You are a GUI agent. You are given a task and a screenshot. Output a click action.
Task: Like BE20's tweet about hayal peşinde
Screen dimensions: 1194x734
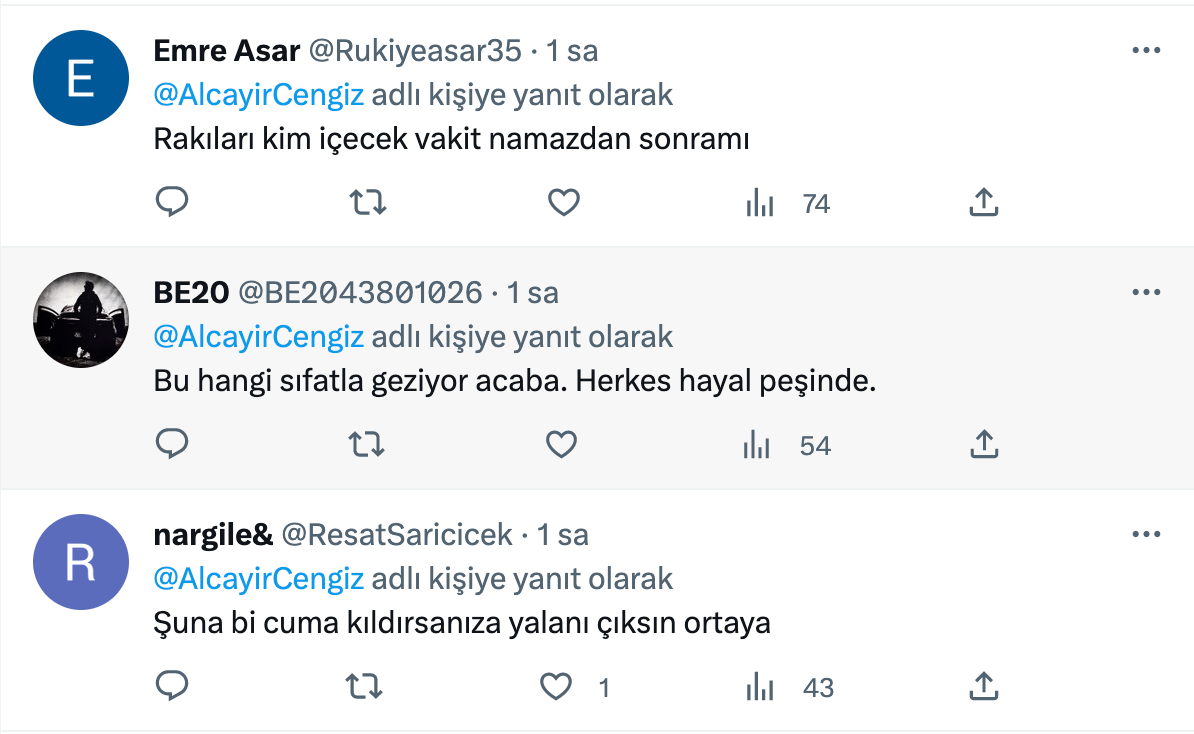click(x=562, y=444)
